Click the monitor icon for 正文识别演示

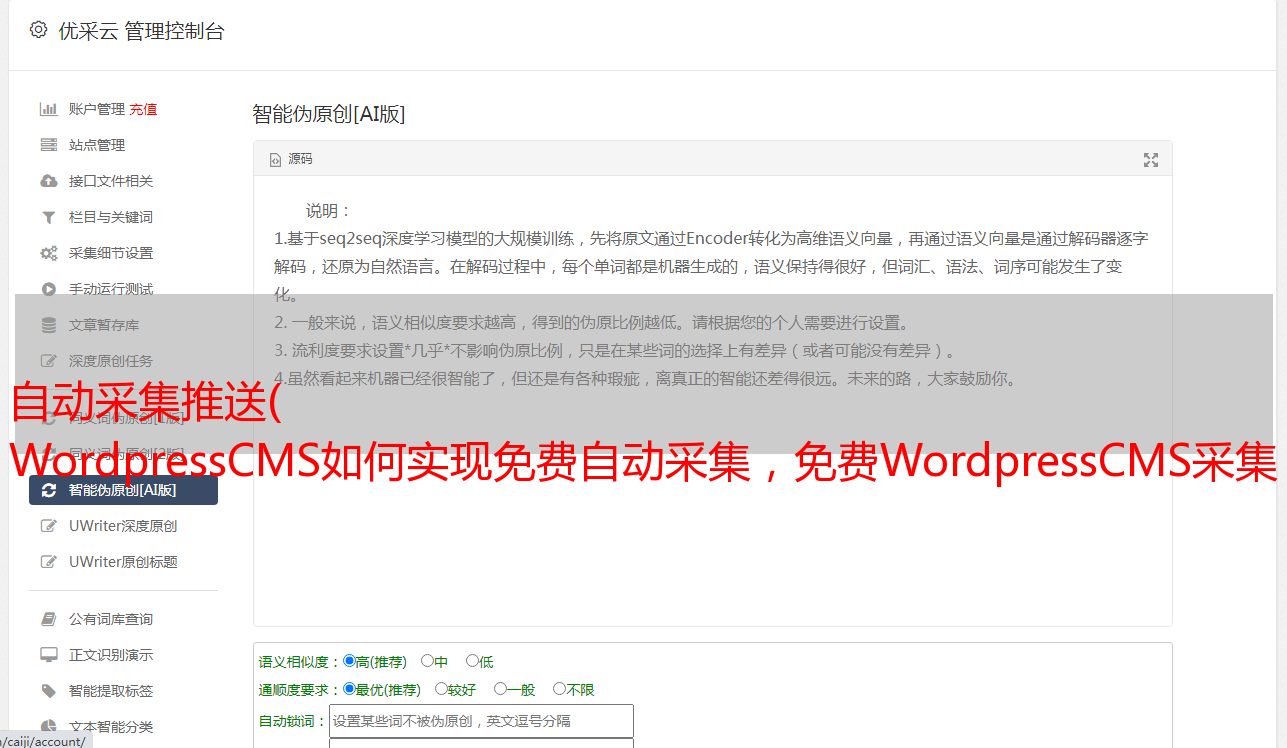48,655
